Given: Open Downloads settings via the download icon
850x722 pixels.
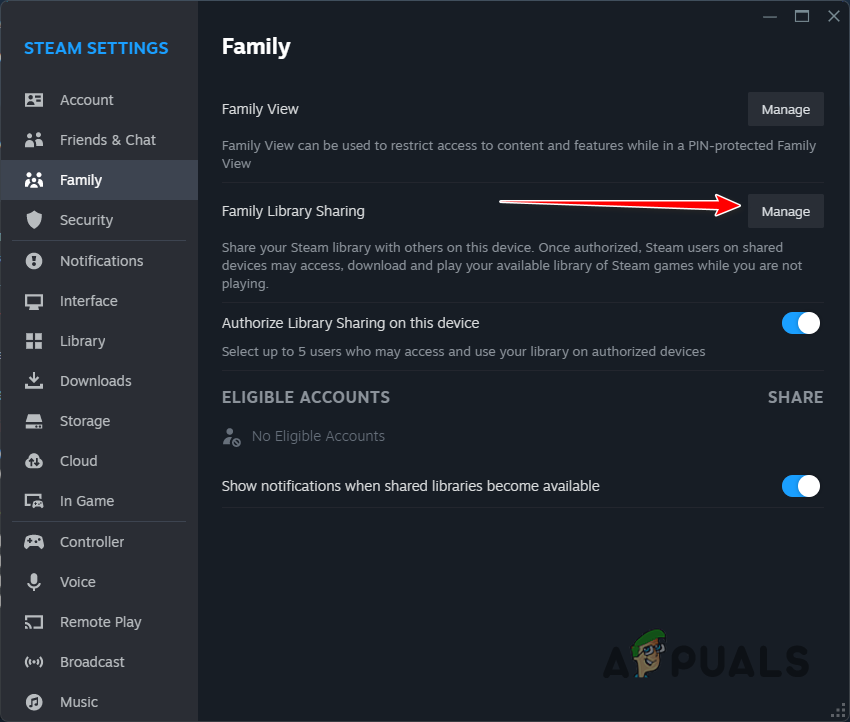Looking at the screenshot, I should click(31, 381).
